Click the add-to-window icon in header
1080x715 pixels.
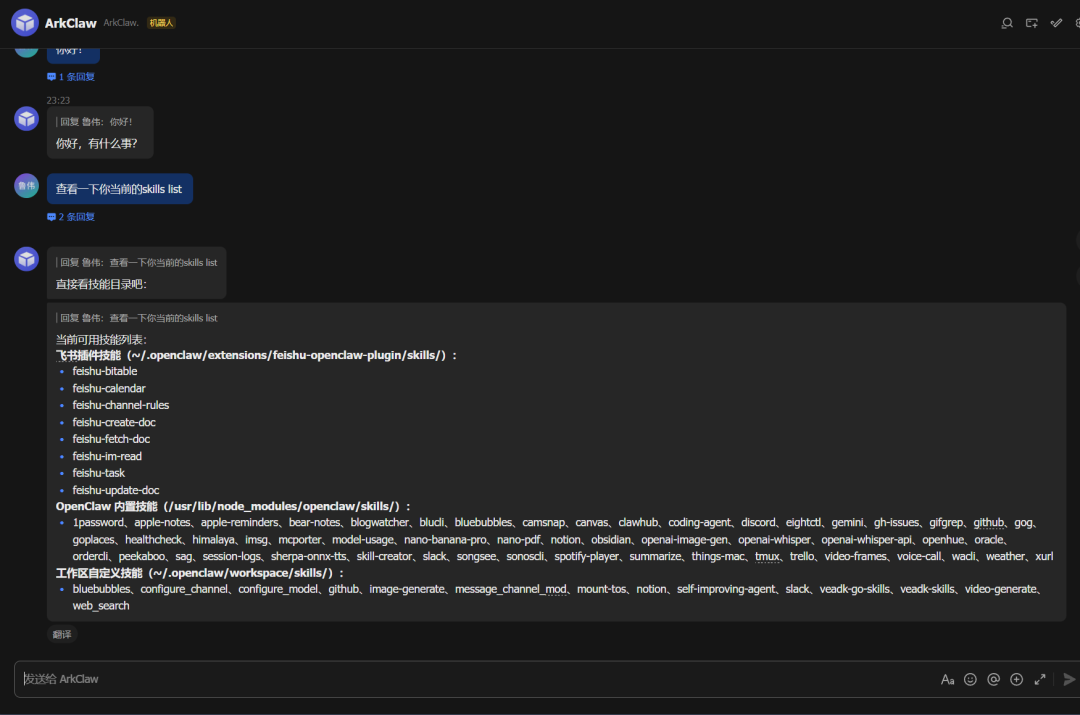coord(1031,23)
